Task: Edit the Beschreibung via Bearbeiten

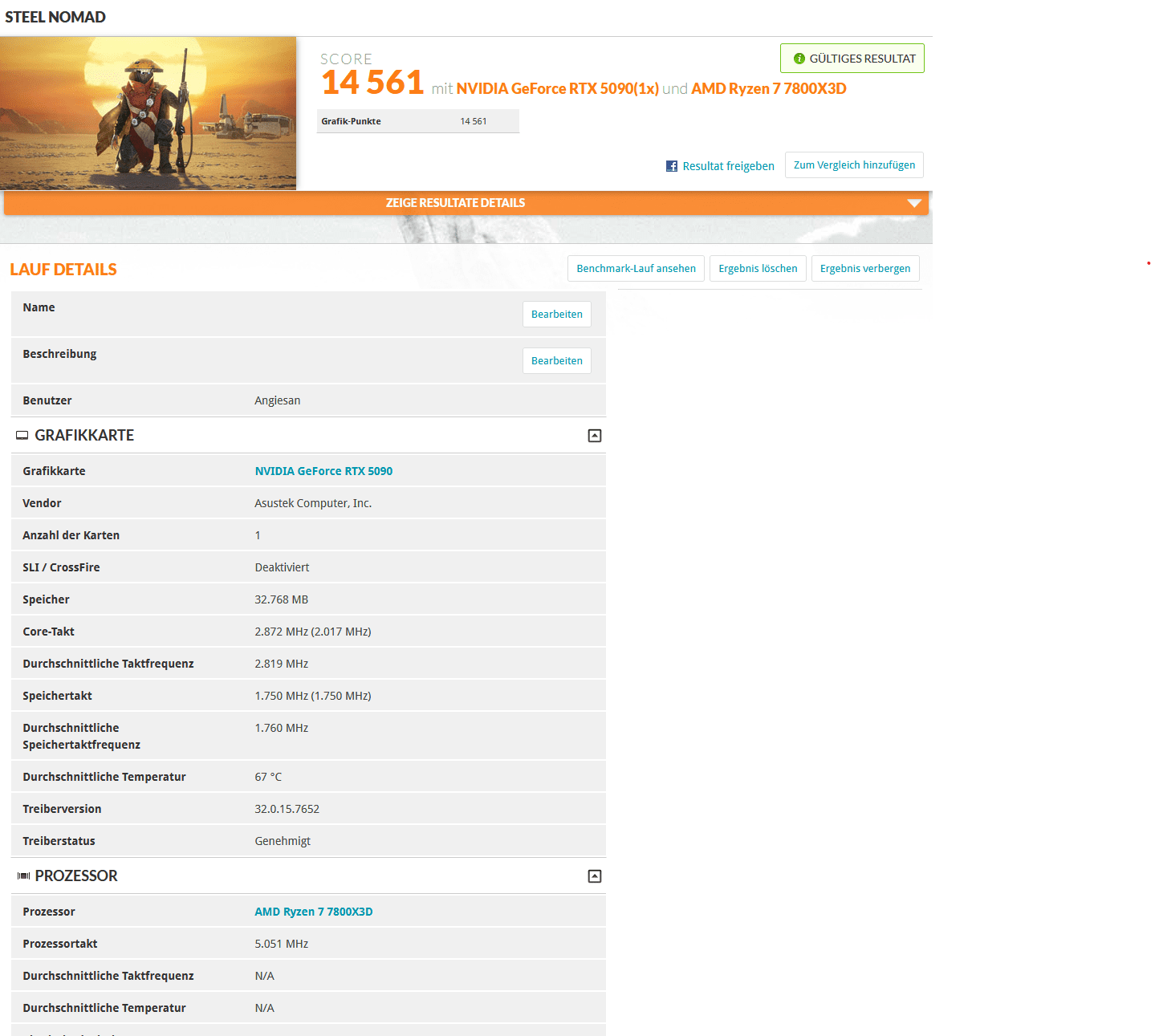Action: click(x=557, y=361)
